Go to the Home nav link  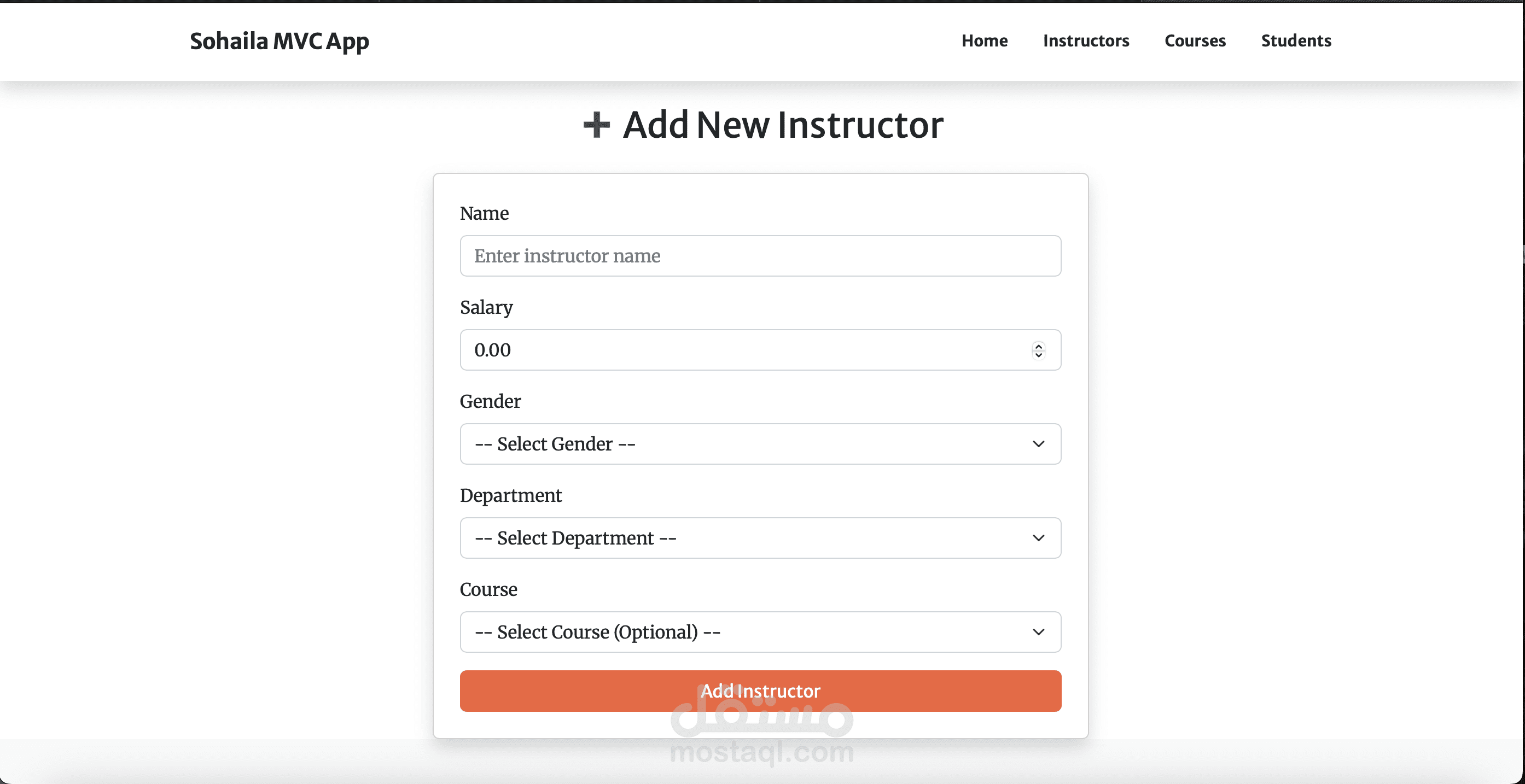[984, 41]
